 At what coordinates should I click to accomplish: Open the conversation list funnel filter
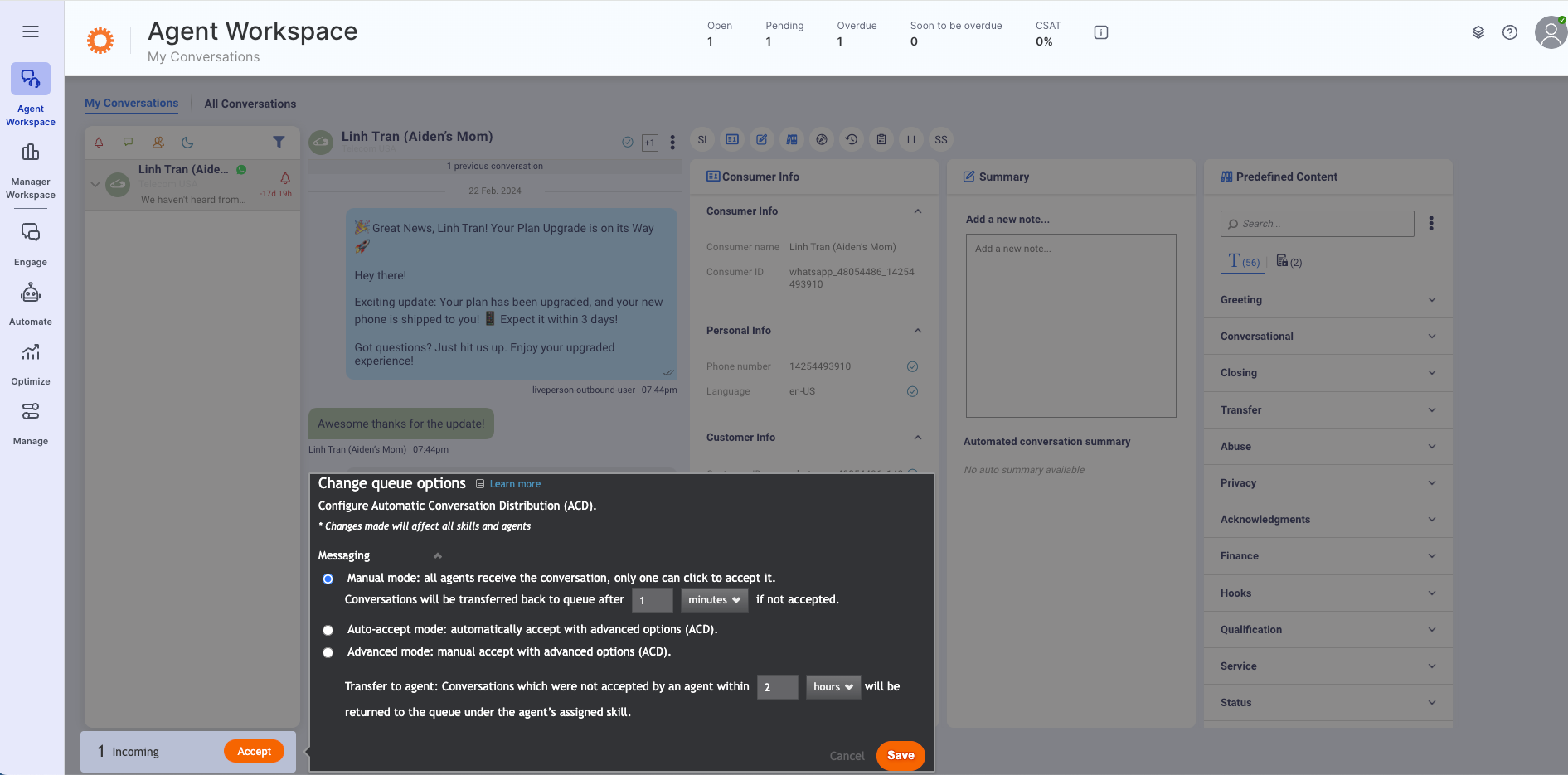(x=279, y=142)
